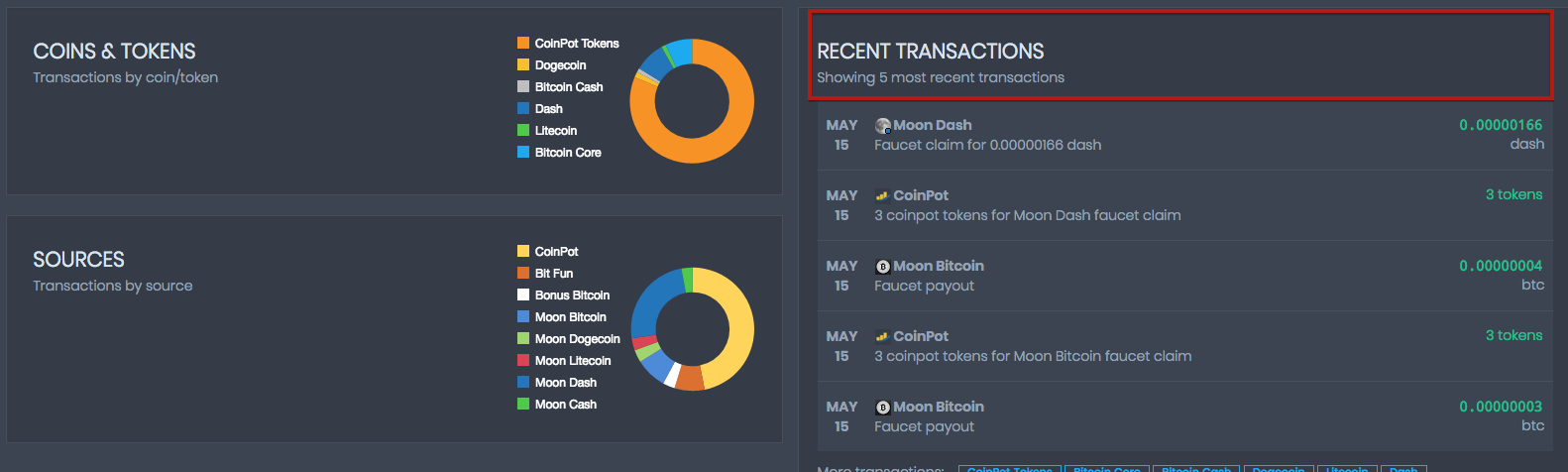
Task: Toggle the Moon Cash legend label
Action: coord(566,405)
